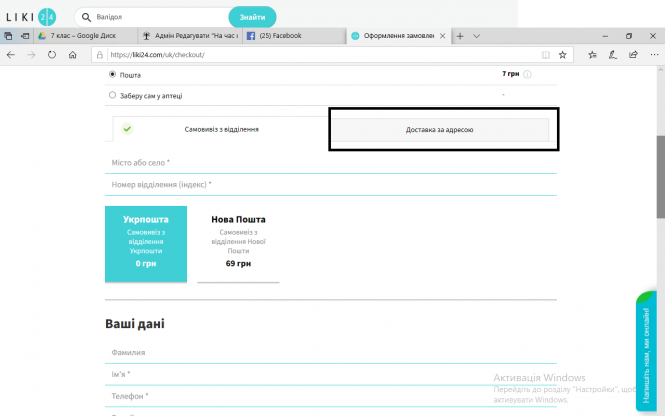Image resolution: width=665 pixels, height=416 pixels.
Task: Open browser settings ellipsis menu
Action: pos(652,54)
